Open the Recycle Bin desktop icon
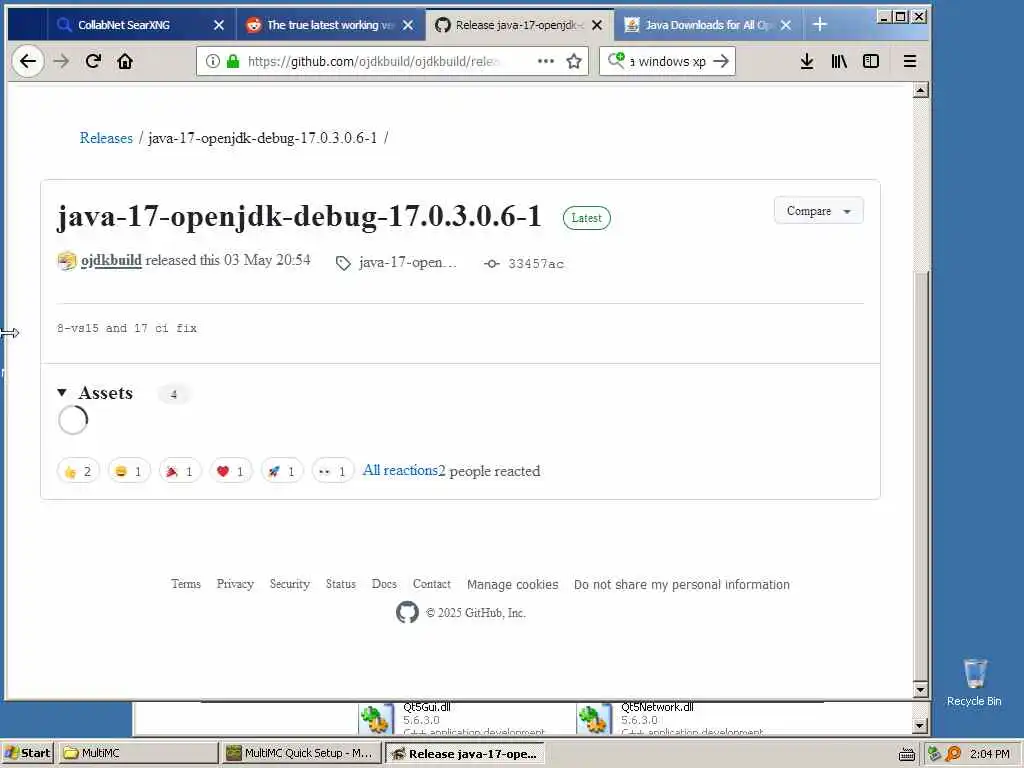The width and height of the screenshot is (1024, 768). tap(974, 682)
